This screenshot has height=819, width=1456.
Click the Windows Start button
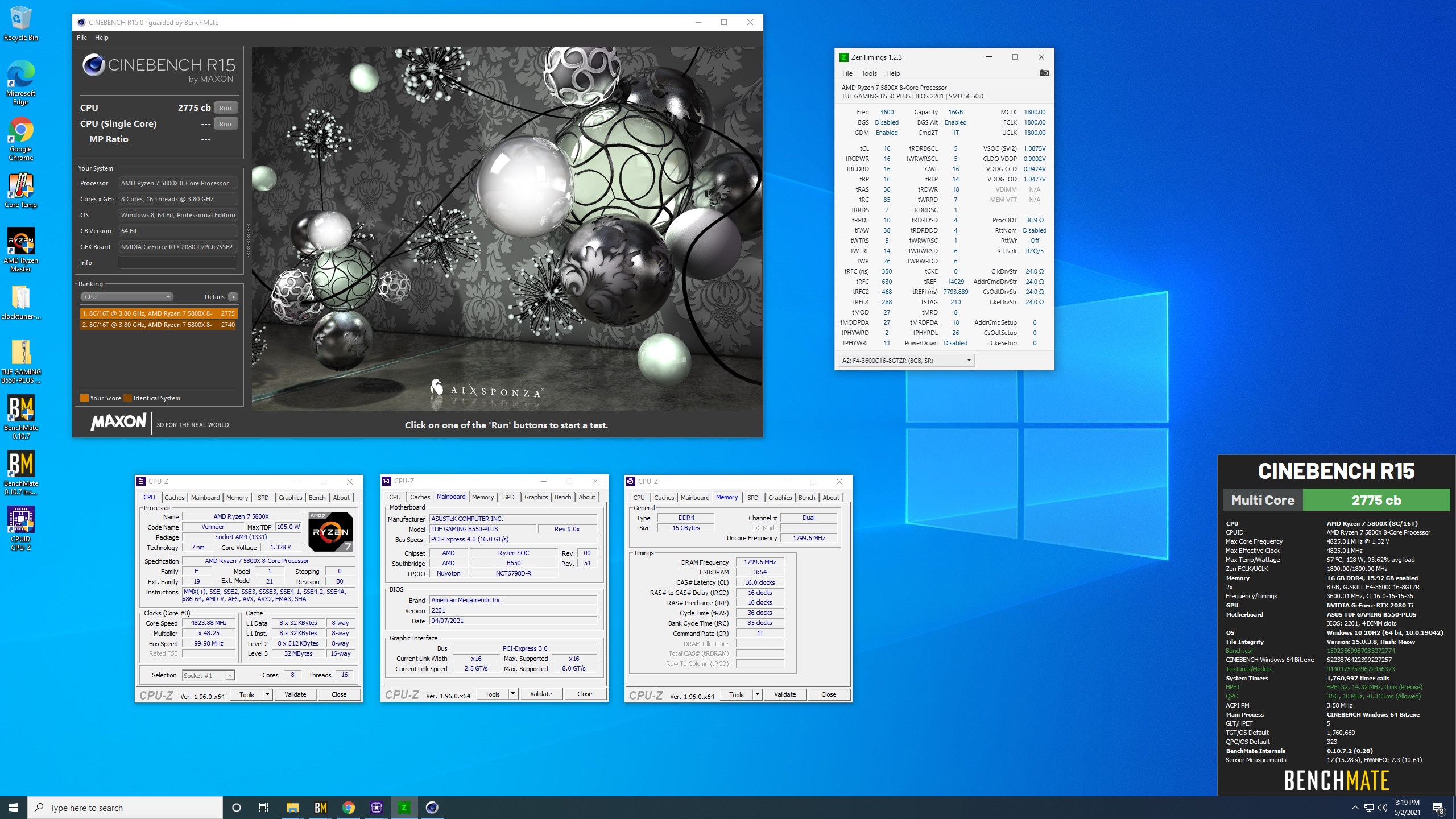point(14,808)
